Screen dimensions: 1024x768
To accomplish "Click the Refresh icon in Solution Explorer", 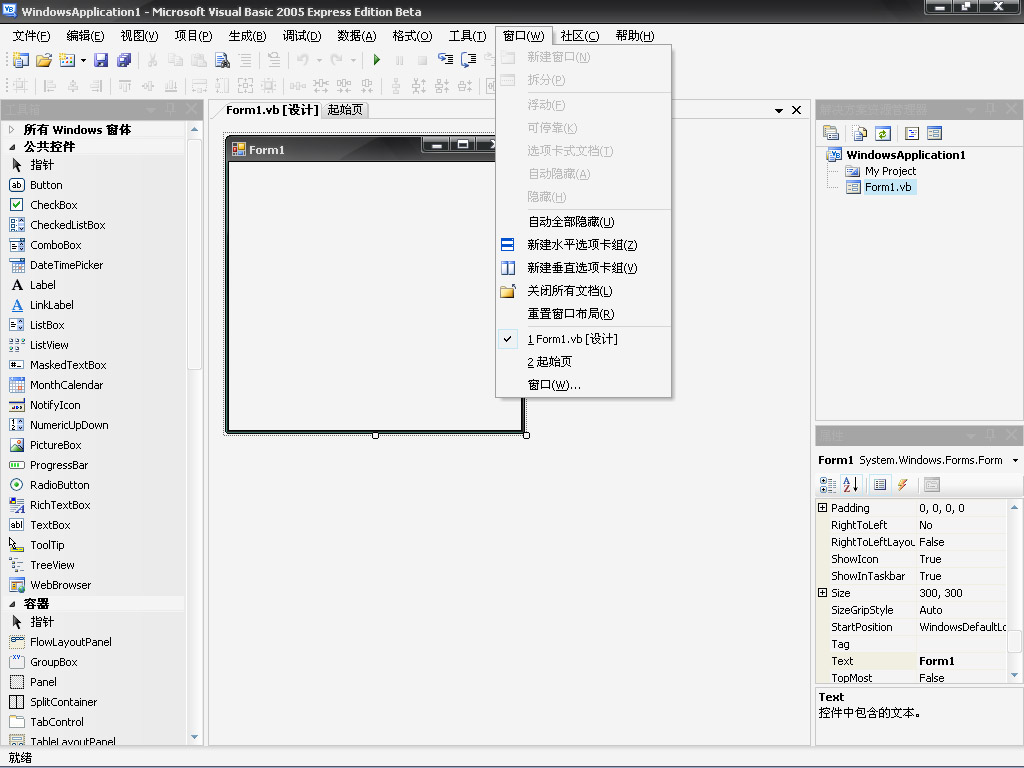I will coord(883,133).
